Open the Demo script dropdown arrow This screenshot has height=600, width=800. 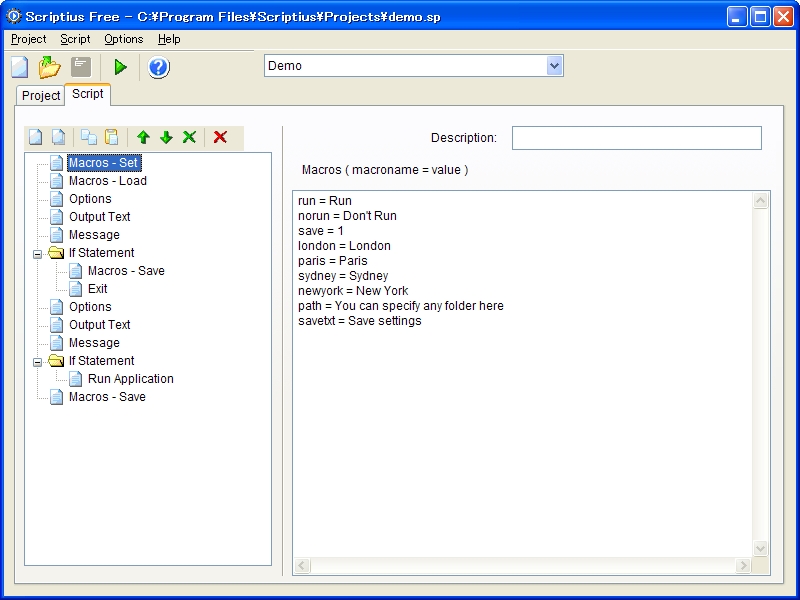[555, 66]
